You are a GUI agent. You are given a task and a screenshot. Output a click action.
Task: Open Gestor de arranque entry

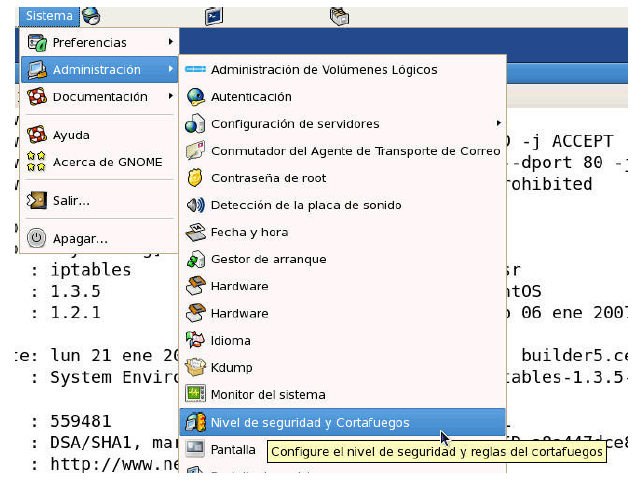(268, 259)
